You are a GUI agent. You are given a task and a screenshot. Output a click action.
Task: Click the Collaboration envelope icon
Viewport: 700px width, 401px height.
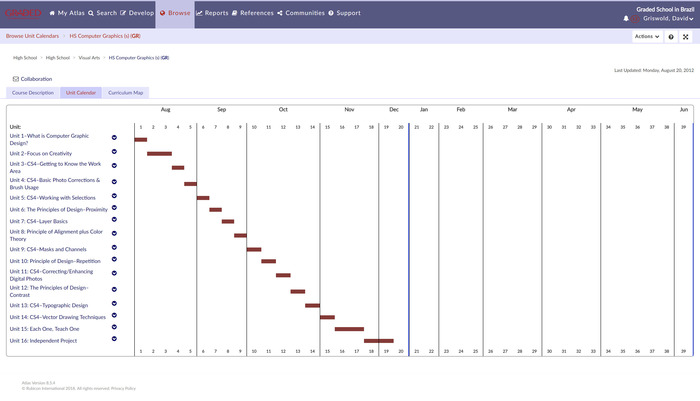pyautogui.click(x=15, y=78)
